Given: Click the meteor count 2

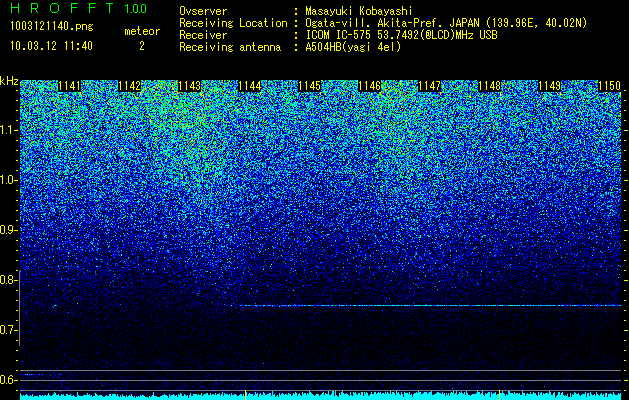Looking at the screenshot, I should (142, 46).
